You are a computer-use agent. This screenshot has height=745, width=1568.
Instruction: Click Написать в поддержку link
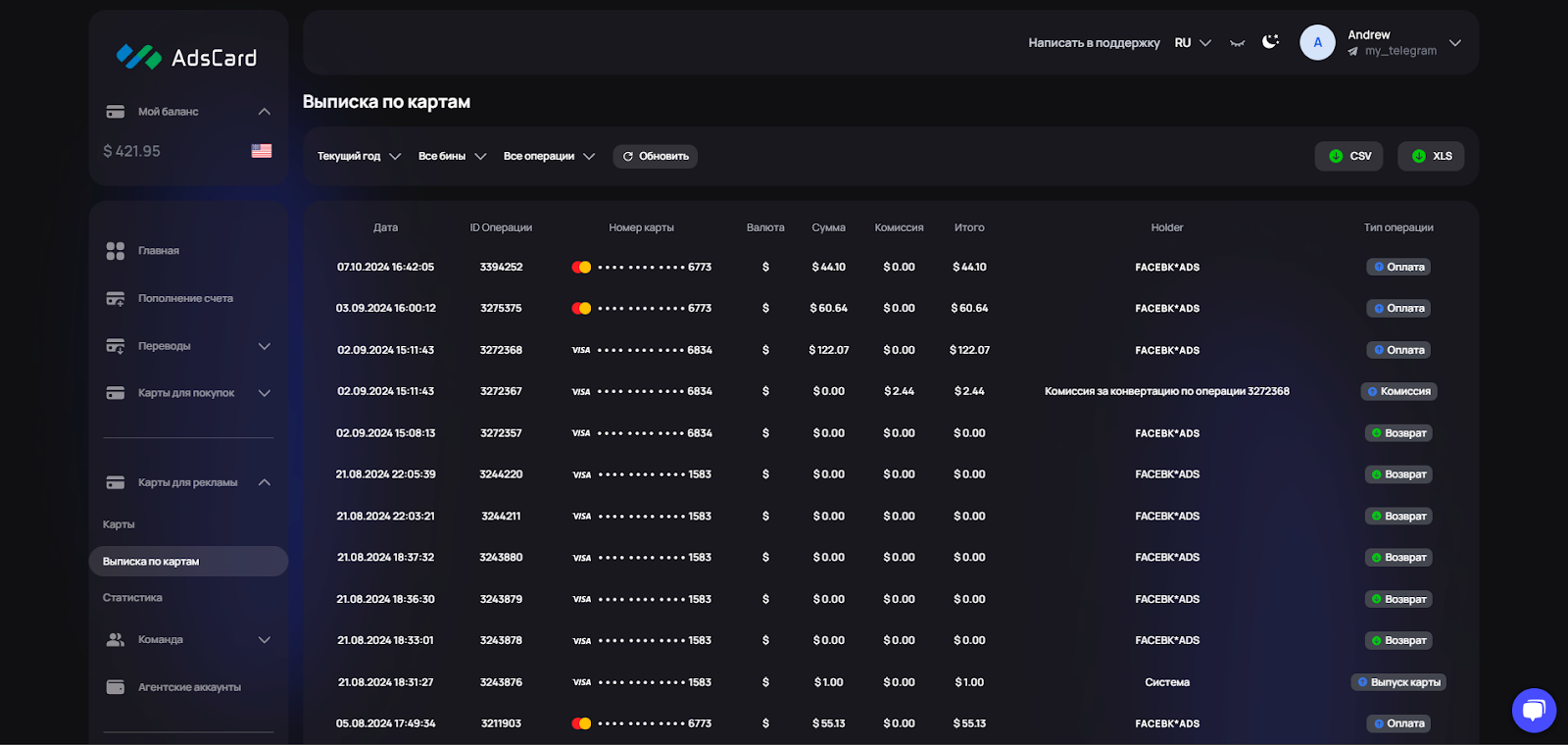point(1094,43)
